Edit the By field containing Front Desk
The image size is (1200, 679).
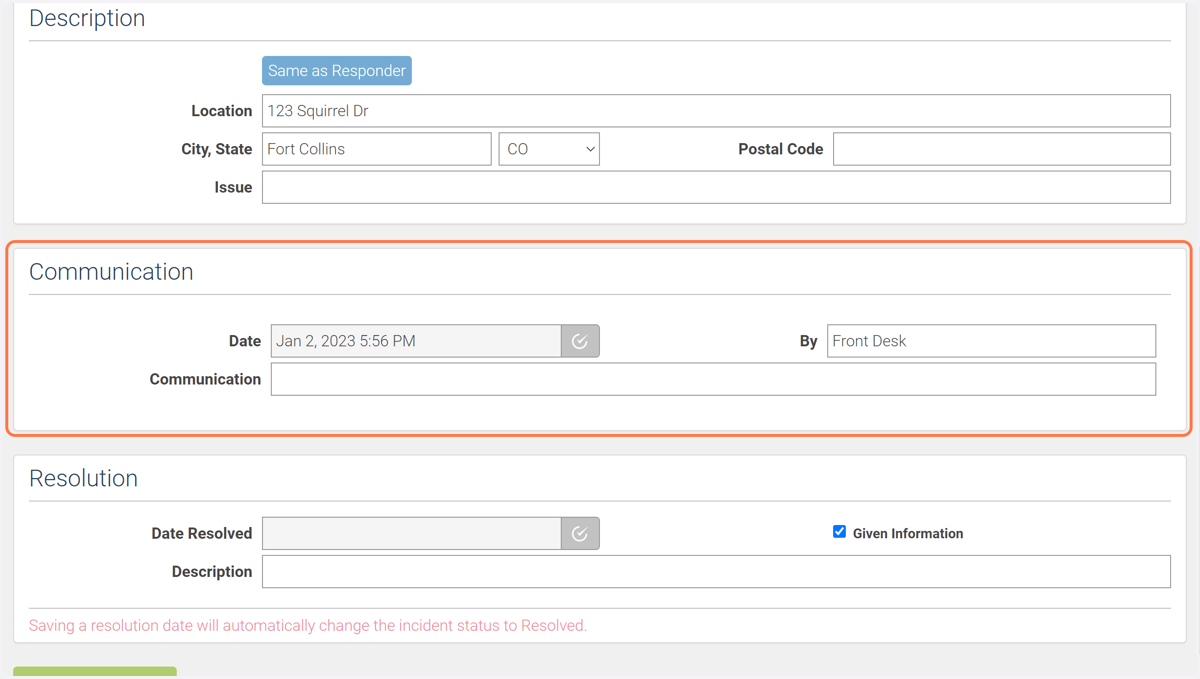click(x=991, y=341)
